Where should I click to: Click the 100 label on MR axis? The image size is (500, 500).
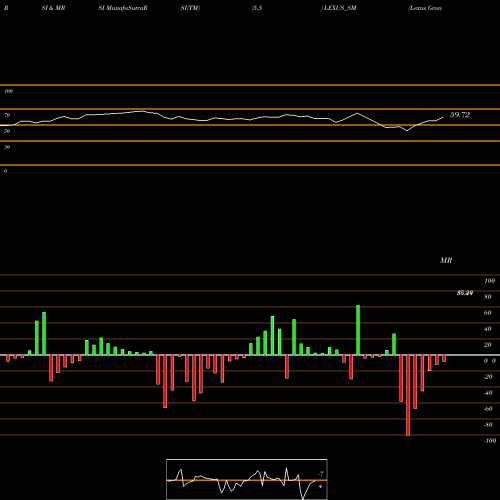(489, 281)
